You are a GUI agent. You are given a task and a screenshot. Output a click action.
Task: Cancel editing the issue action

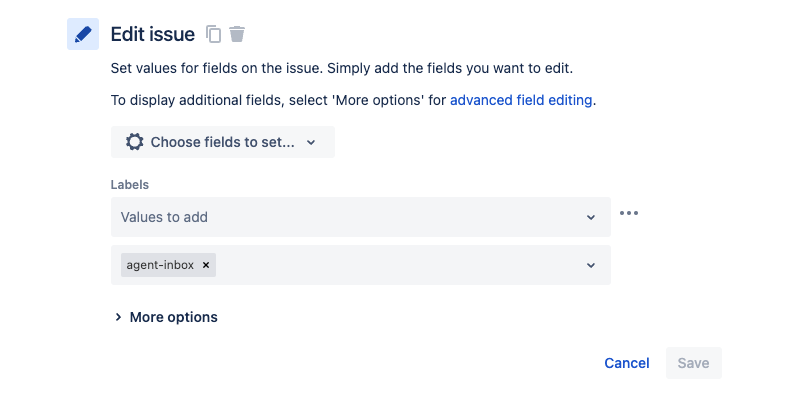(x=627, y=363)
